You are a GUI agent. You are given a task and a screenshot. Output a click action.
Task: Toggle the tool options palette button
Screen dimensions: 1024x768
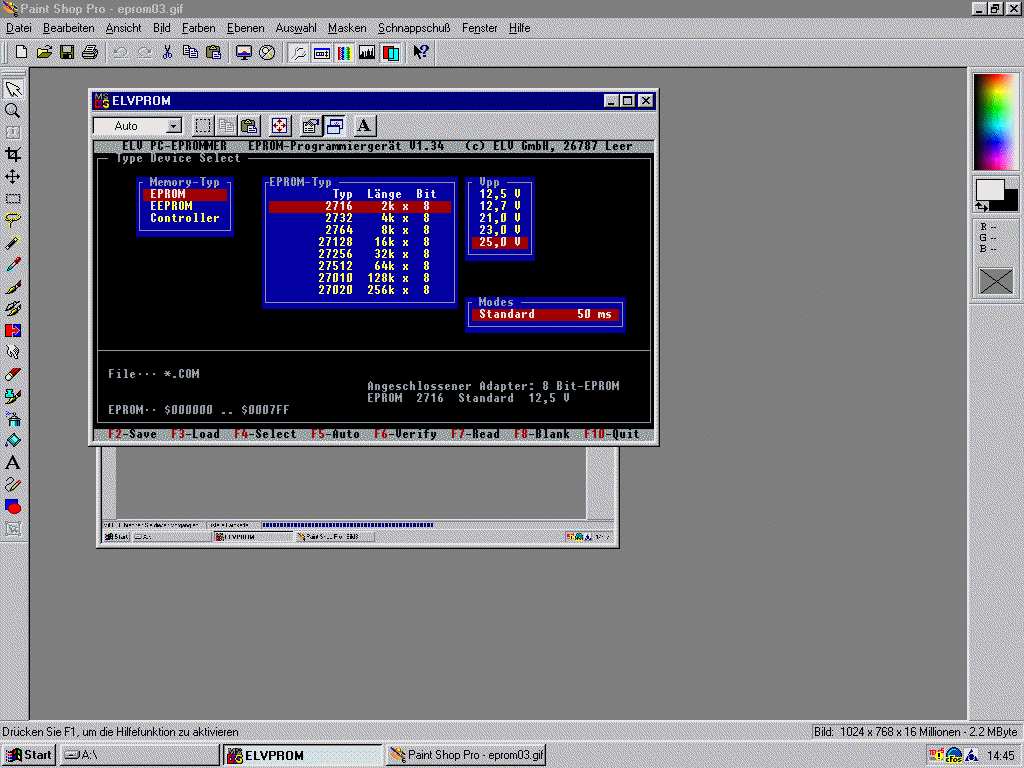pyautogui.click(x=321, y=52)
